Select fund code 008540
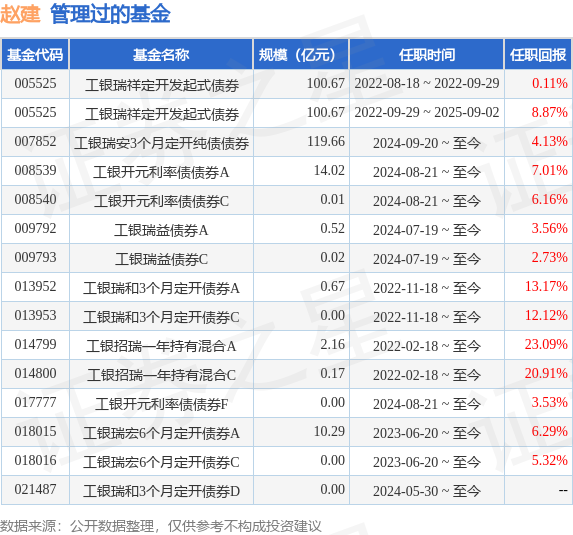Viewport: 573px width, 535px height. tap(35, 200)
